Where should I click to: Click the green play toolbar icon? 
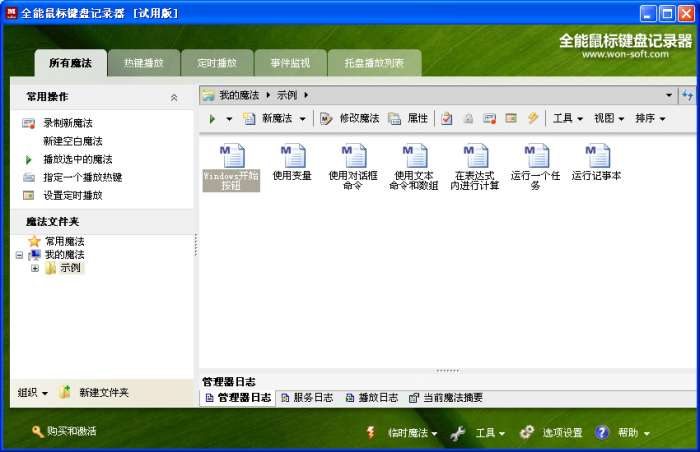tap(212, 119)
